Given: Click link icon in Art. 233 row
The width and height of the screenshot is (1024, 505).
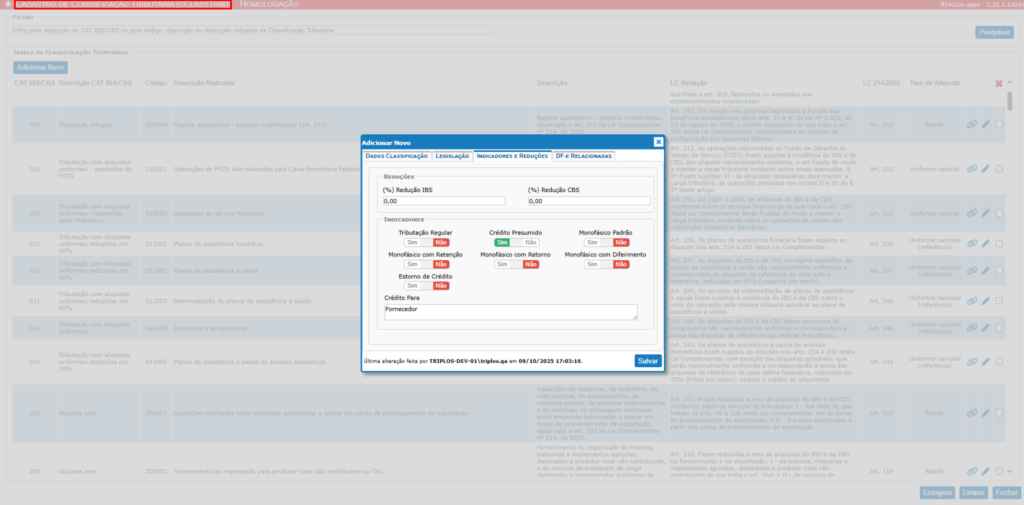Looking at the screenshot, I should click(x=971, y=213).
